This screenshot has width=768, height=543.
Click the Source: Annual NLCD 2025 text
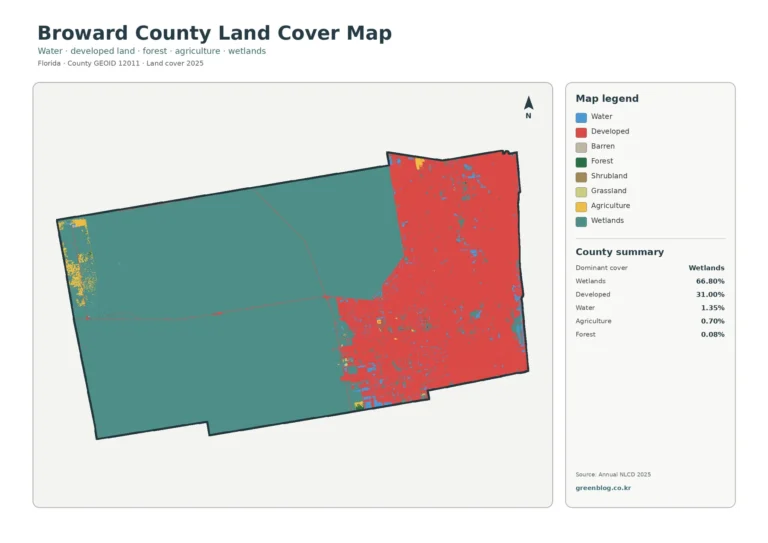(613, 474)
